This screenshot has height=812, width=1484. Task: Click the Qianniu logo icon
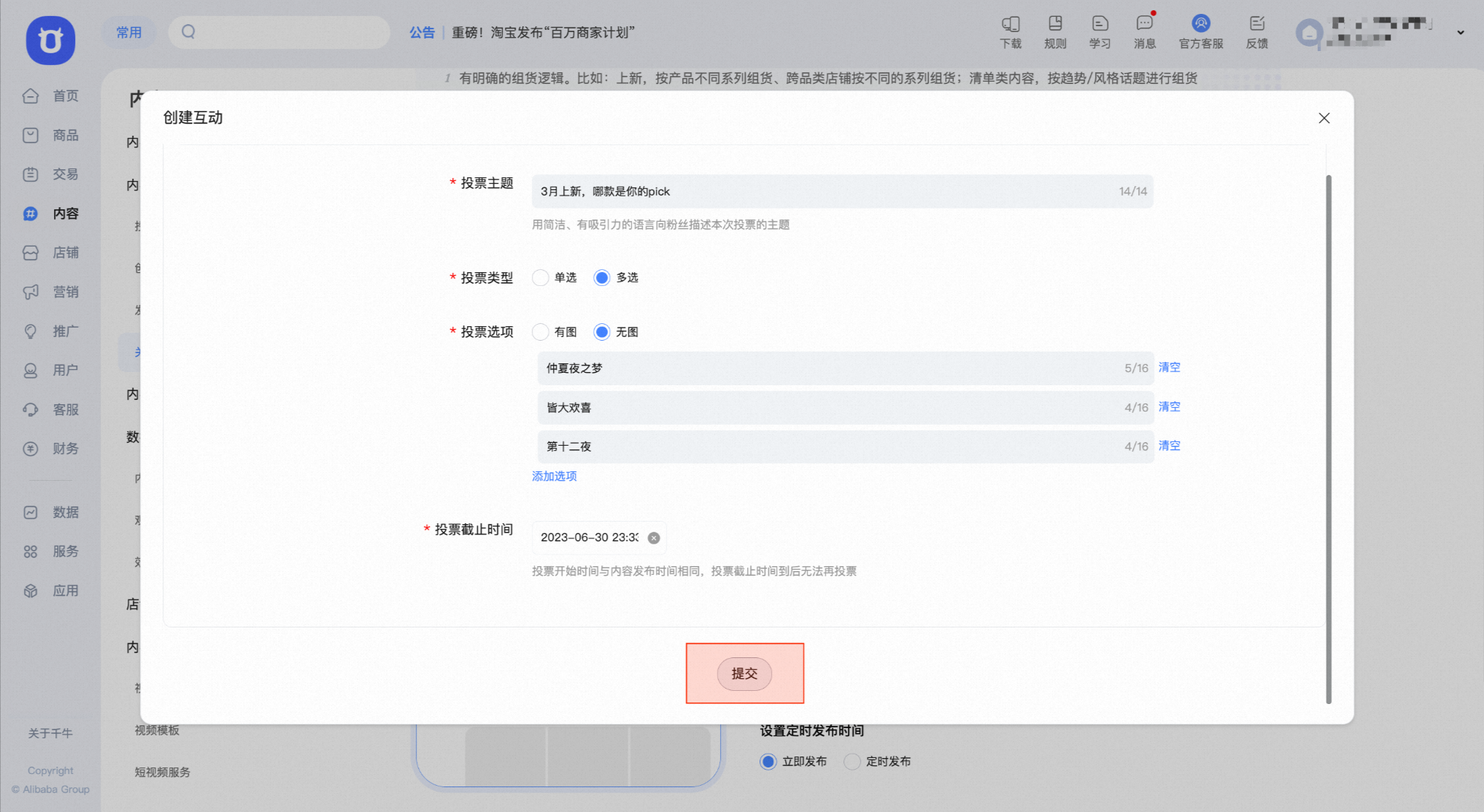tap(50, 40)
